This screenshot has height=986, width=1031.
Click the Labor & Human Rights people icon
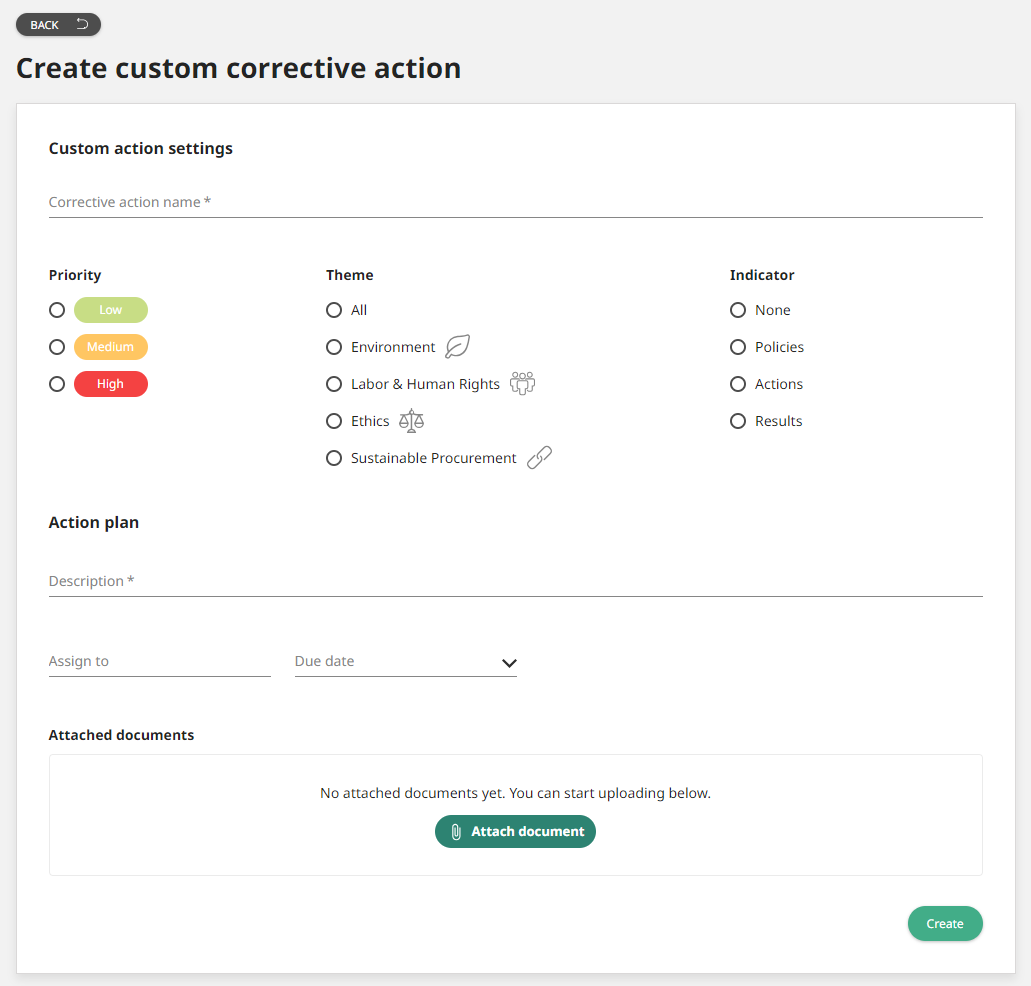point(522,383)
